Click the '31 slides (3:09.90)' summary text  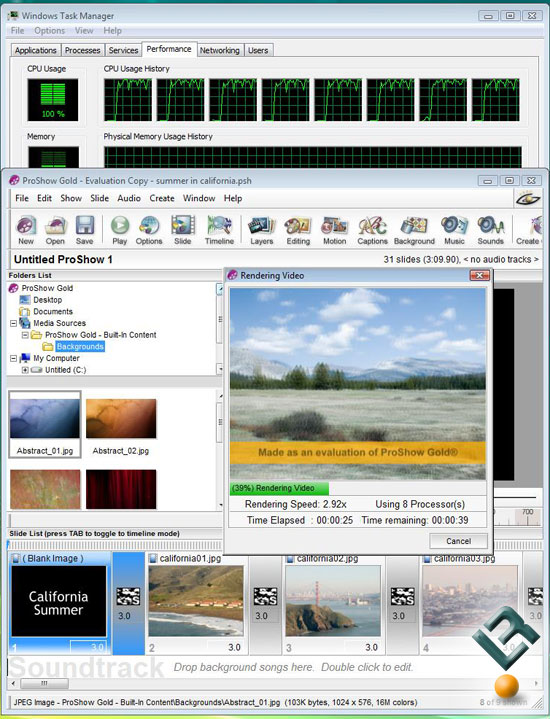tap(422, 260)
